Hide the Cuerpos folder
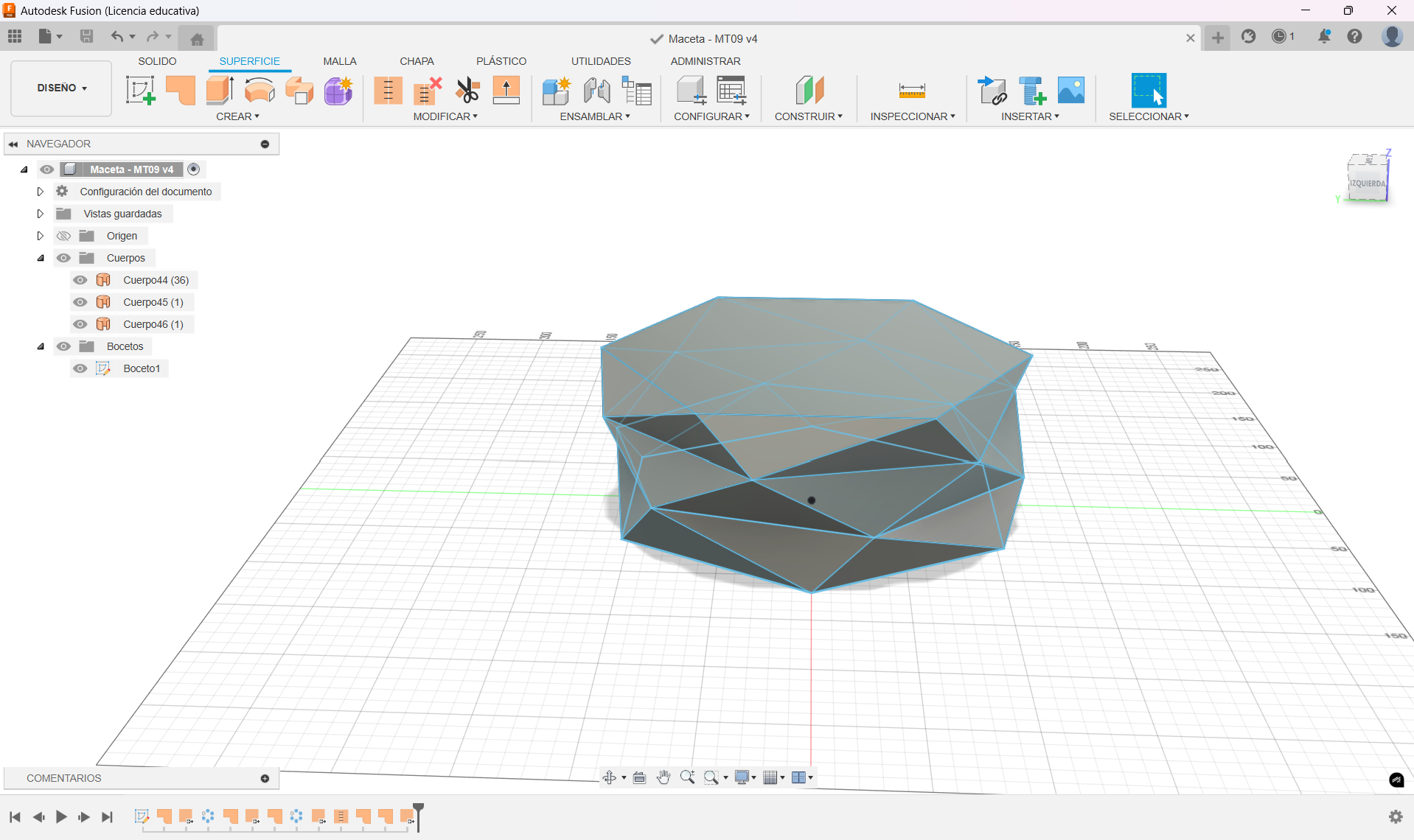 coord(64,258)
